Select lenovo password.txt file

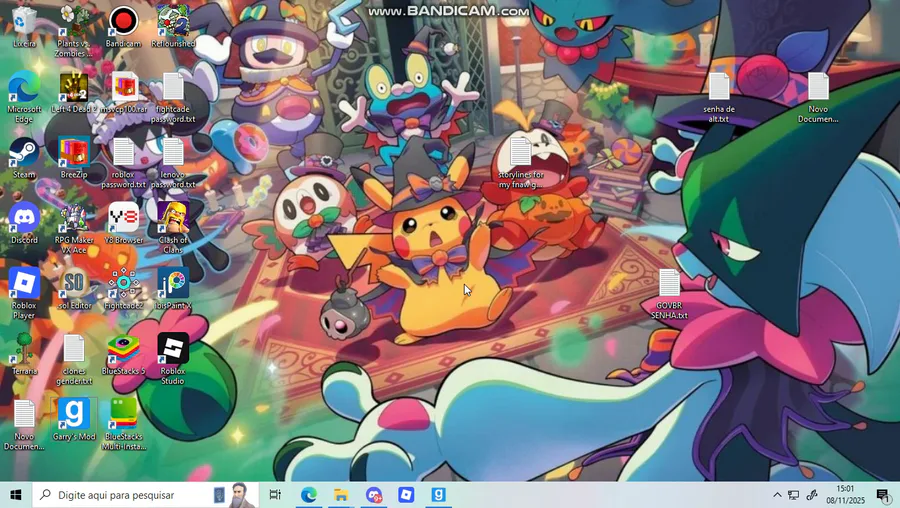(x=173, y=164)
